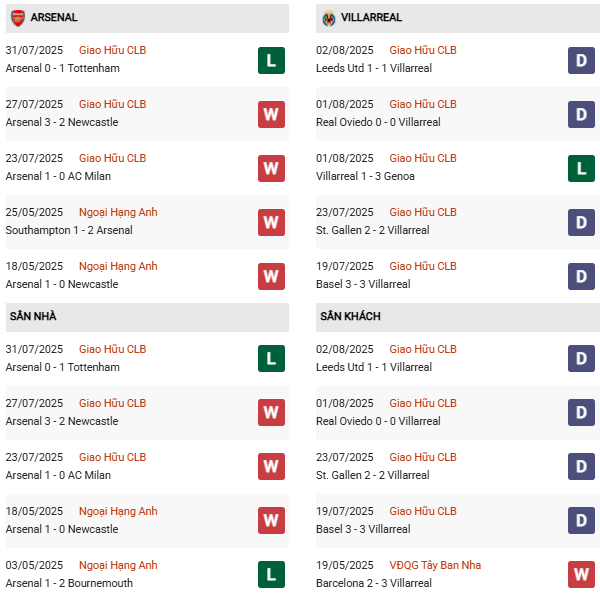Open Giao Hữu CLB link above Villarreal-Genoa match

coord(423,158)
